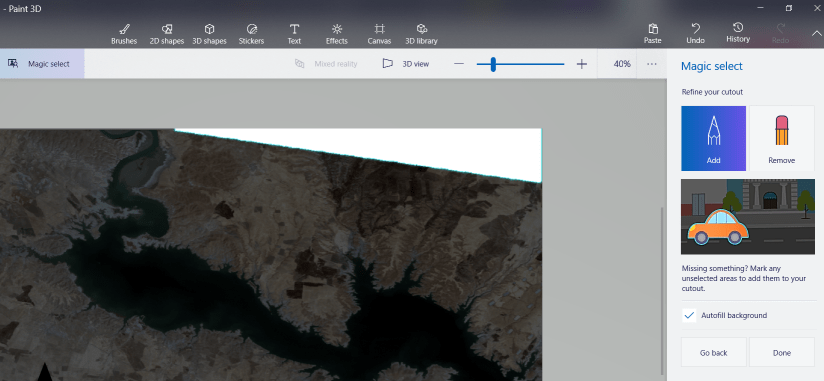Restore the Paint 3D window size
Viewport: 824px width, 381px height.
[788, 8]
